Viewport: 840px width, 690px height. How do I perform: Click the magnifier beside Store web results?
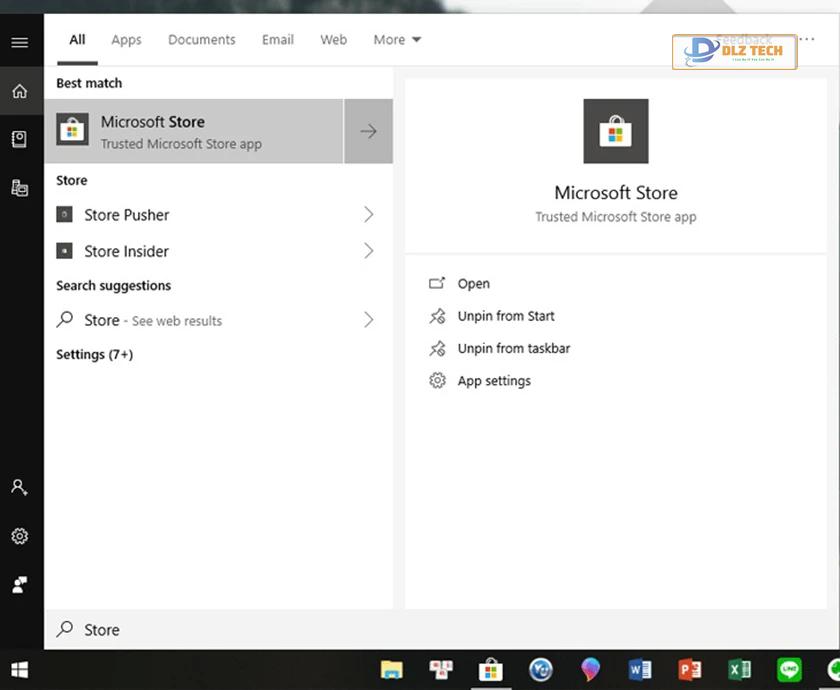point(65,320)
